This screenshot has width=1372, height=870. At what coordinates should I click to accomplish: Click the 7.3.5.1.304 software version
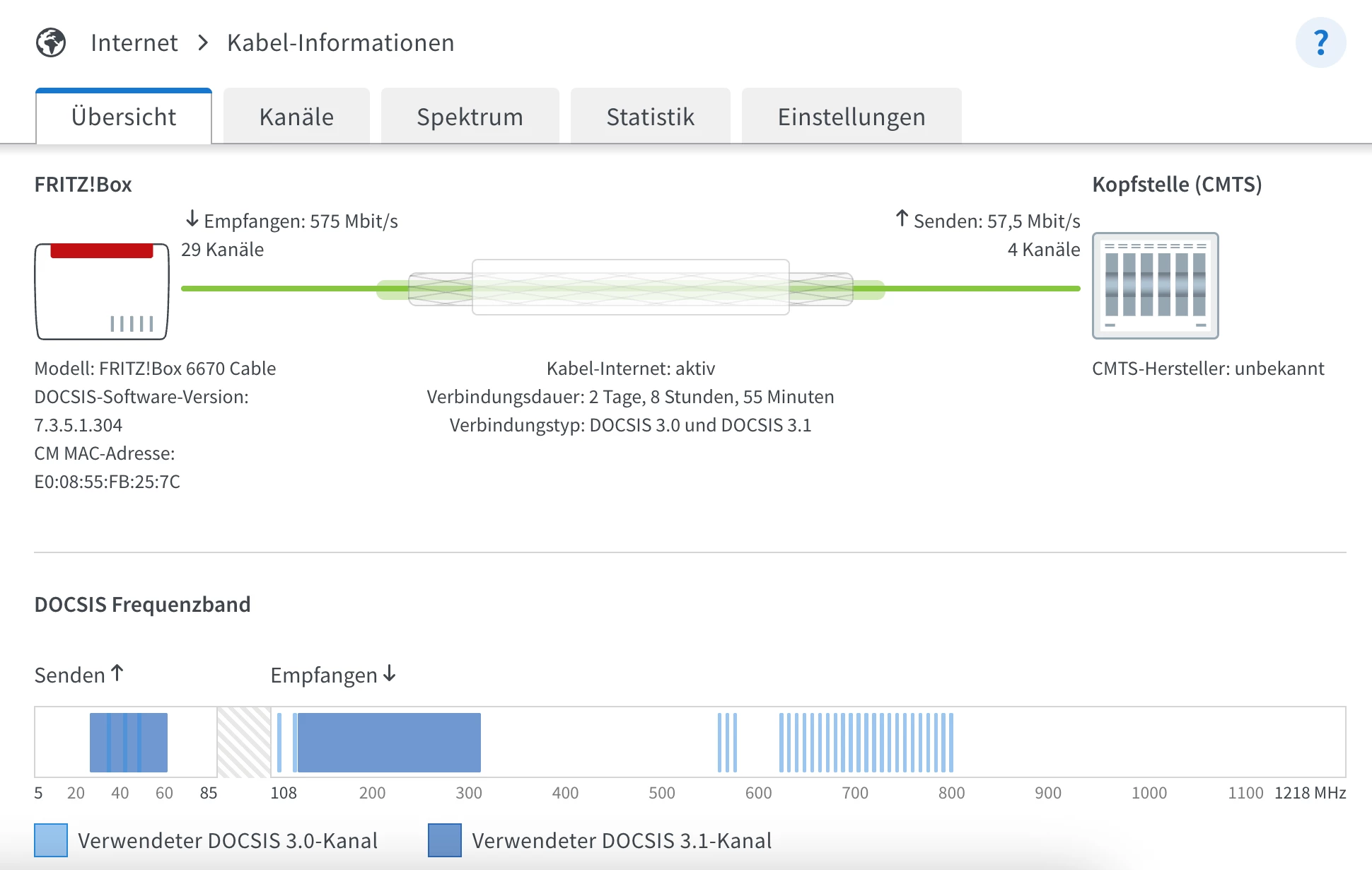(x=79, y=425)
